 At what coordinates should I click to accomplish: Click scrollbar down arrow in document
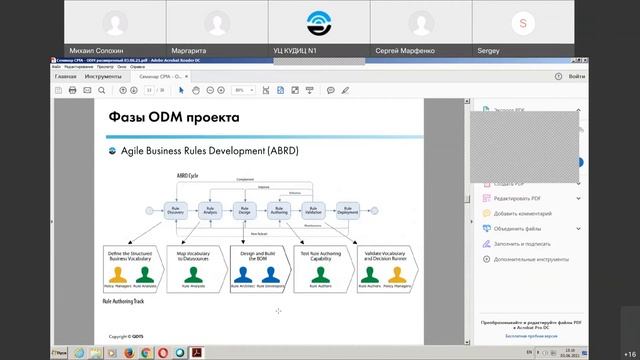click(467, 342)
